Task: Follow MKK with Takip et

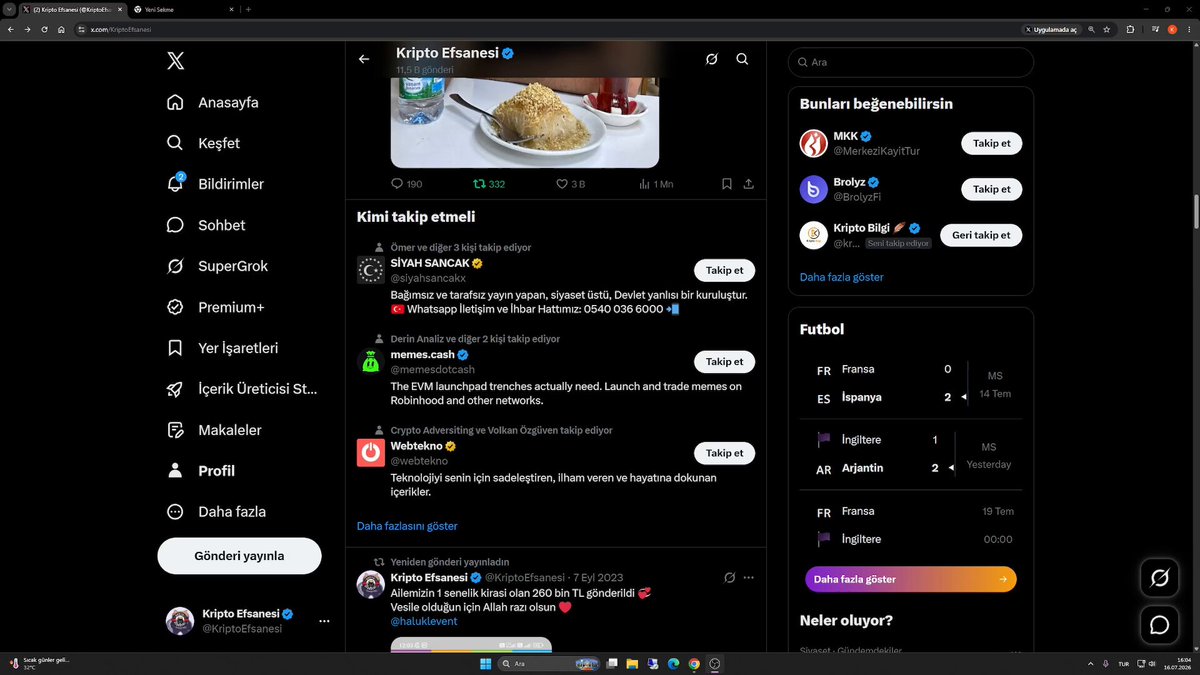Action: [991, 143]
